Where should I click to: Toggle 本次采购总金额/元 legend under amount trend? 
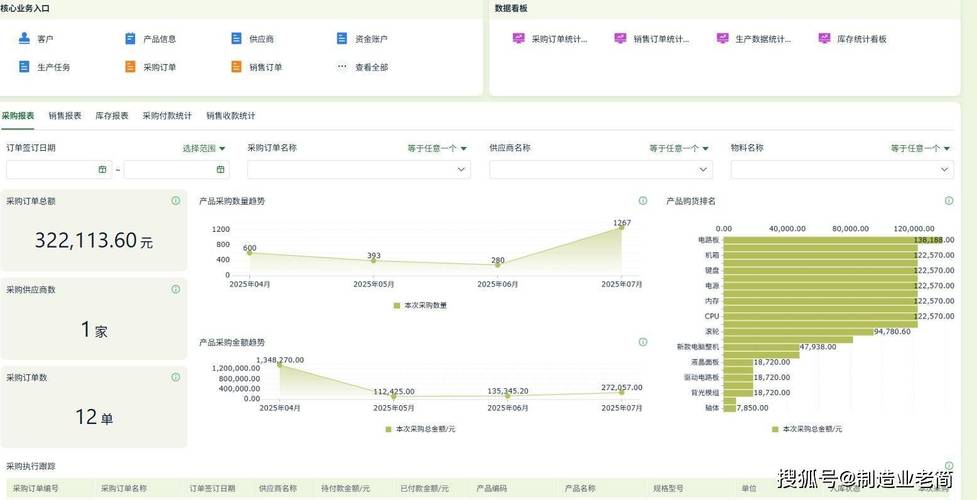click(x=421, y=429)
